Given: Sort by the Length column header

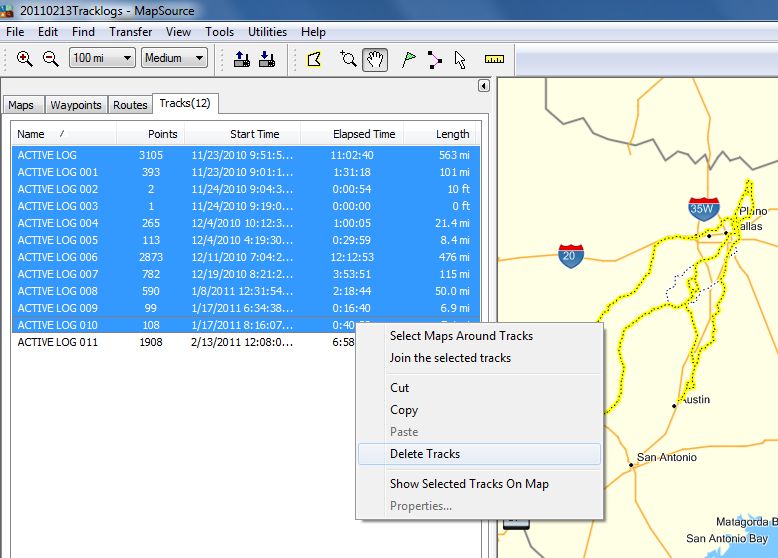Looking at the screenshot, I should point(440,134).
